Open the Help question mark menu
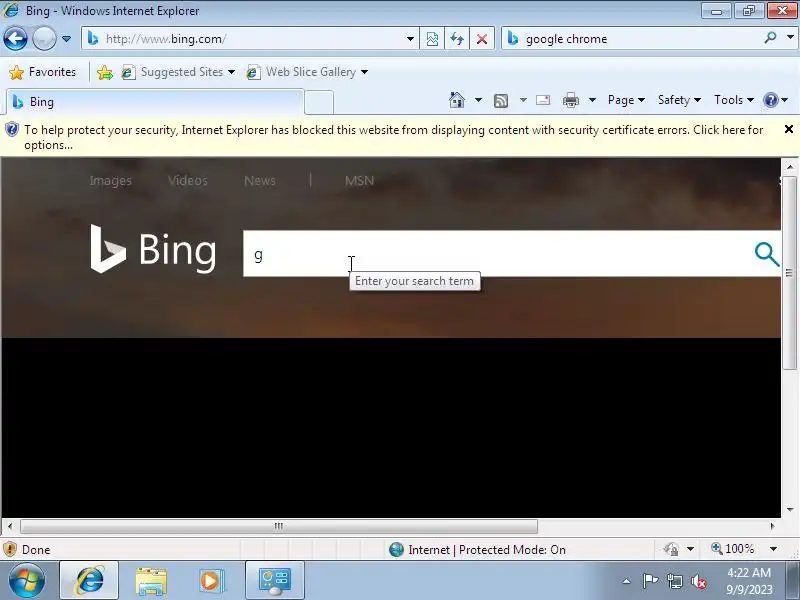800x600 pixels. (x=776, y=100)
